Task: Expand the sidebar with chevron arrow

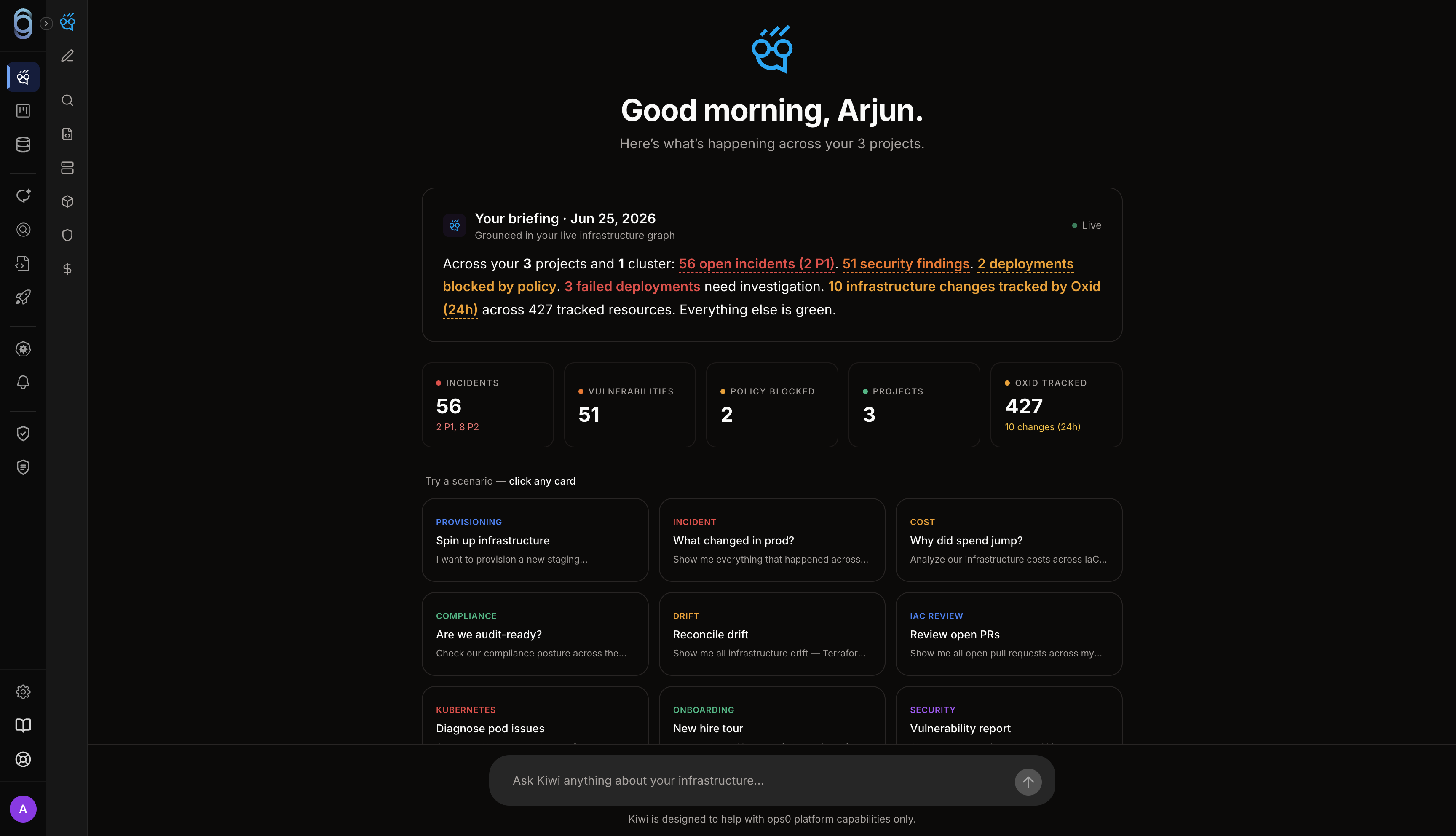Action: point(46,24)
